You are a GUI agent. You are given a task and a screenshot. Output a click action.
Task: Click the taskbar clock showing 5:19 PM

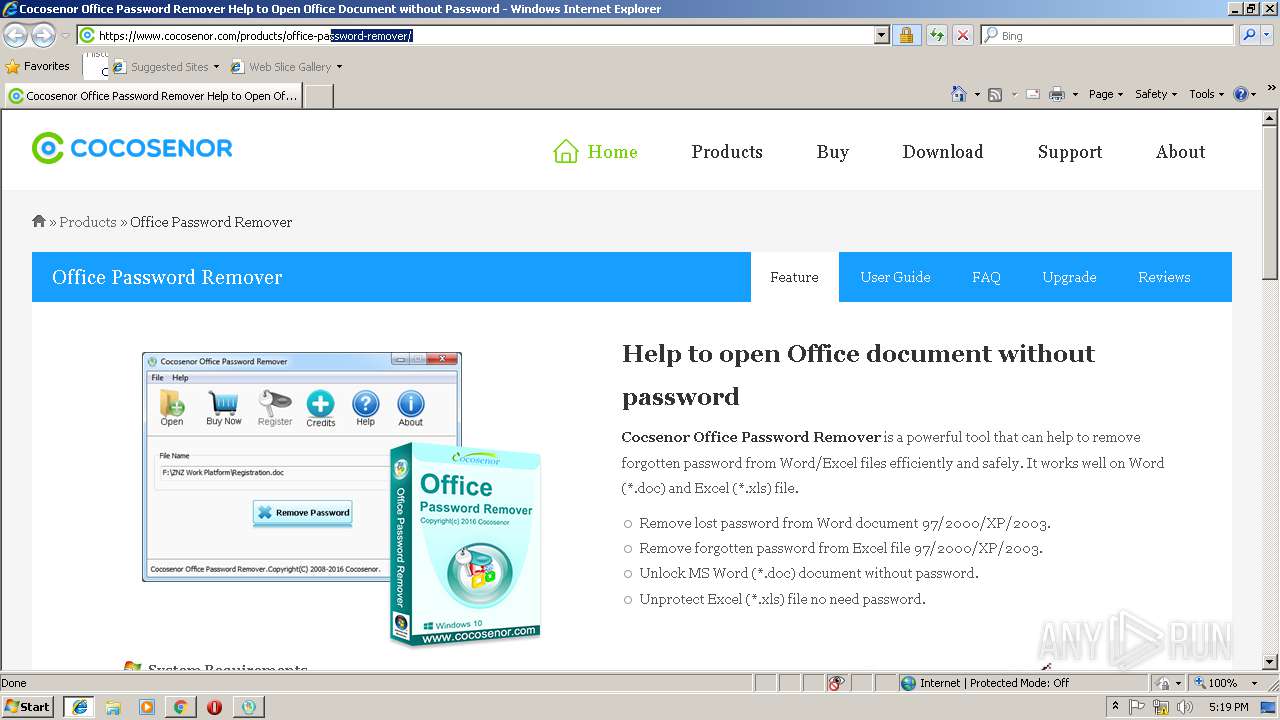tap(1228, 707)
